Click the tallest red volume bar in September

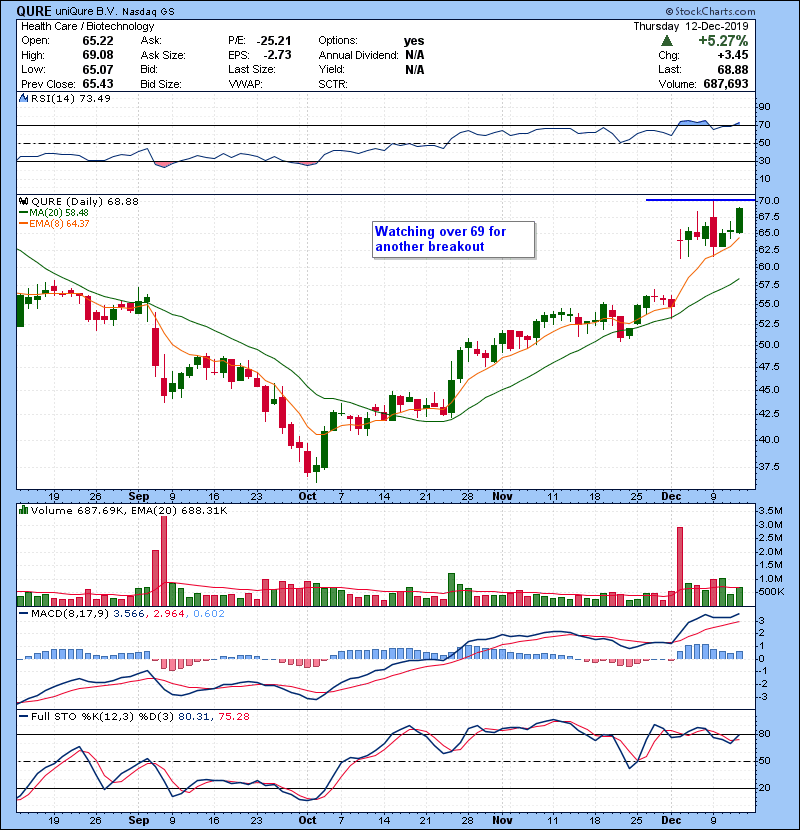pyautogui.click(x=164, y=561)
